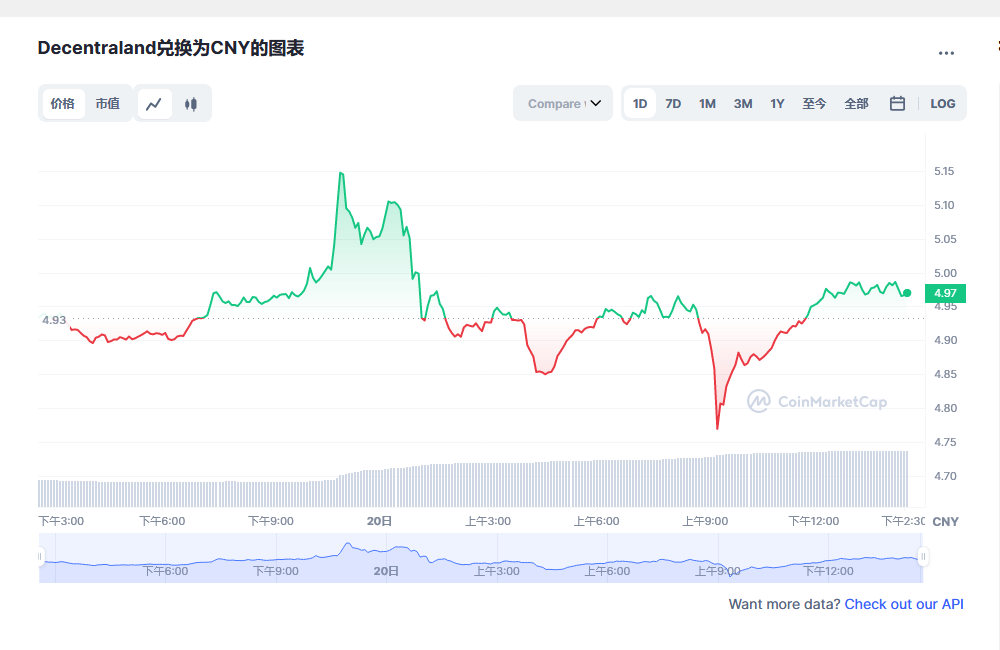Choose the 3M time range
This screenshot has height=650, width=1000.
click(743, 103)
